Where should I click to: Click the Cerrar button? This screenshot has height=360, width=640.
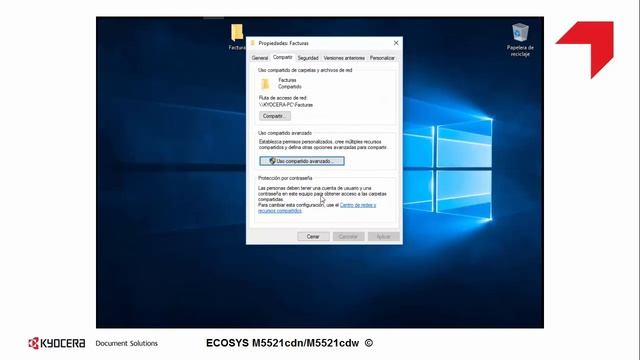313,236
